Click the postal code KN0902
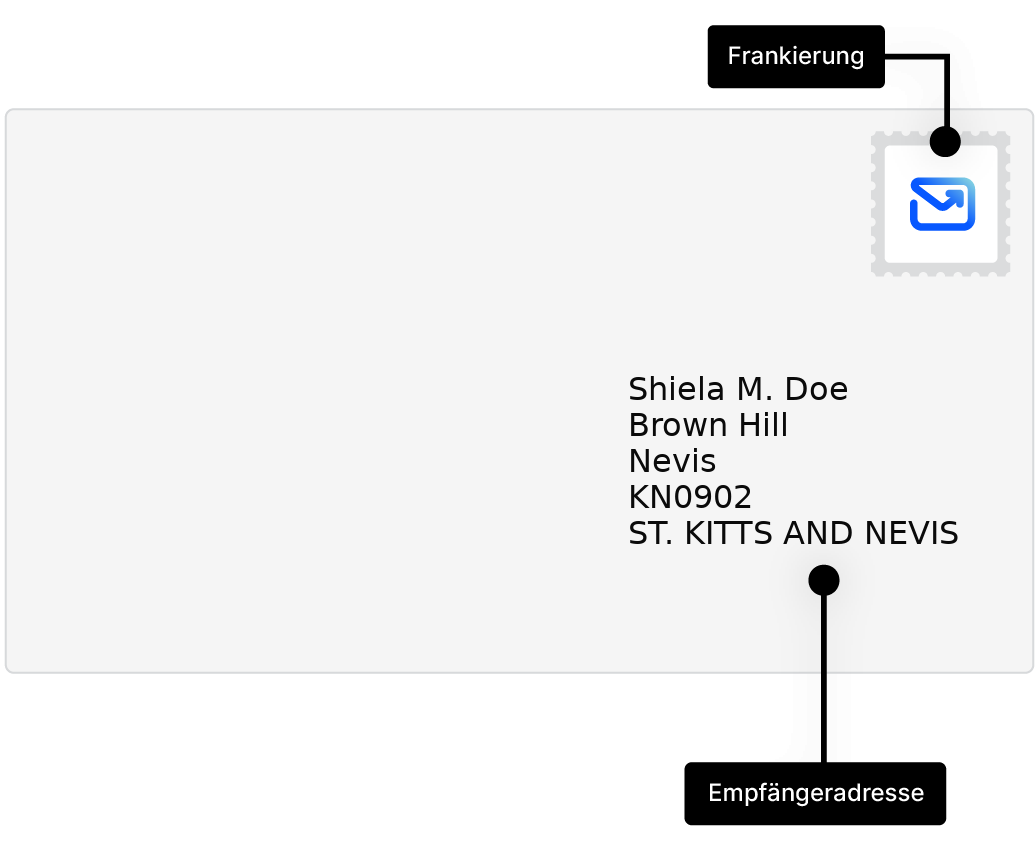The image size is (1036, 868). [689, 498]
